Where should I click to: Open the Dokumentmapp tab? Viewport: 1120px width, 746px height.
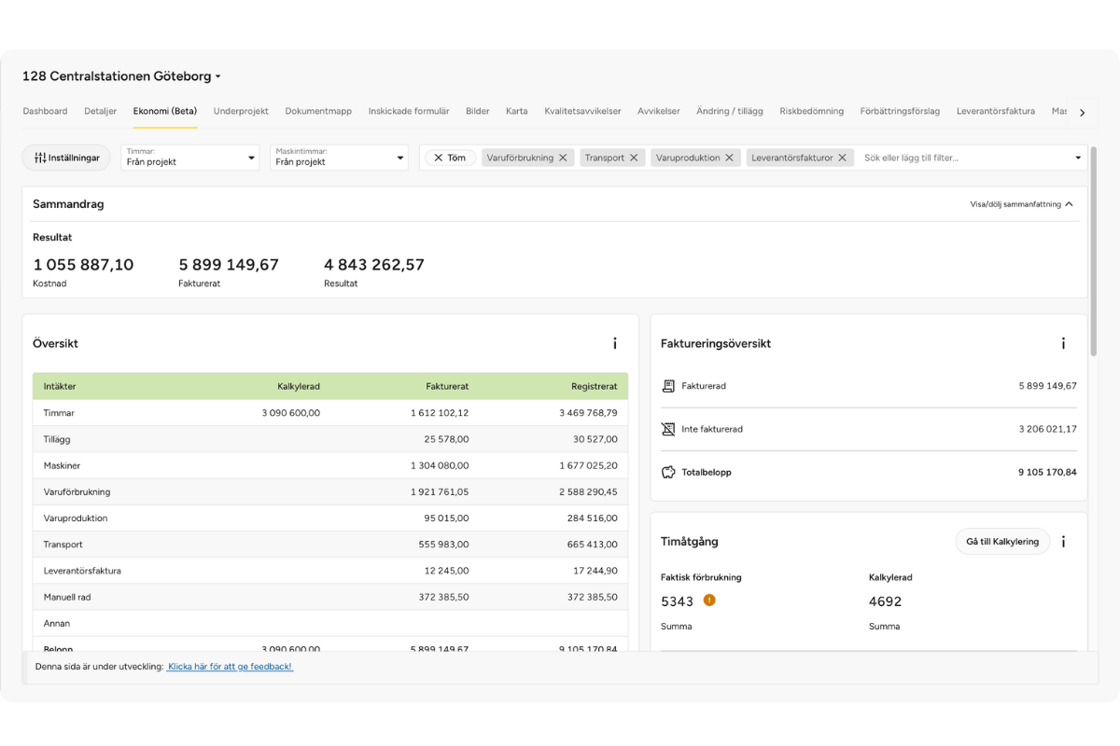click(x=318, y=111)
